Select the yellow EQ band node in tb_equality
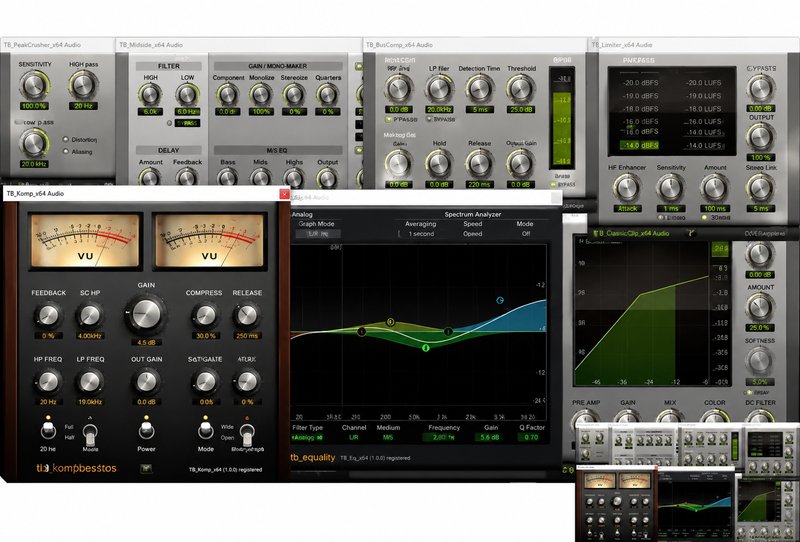 391,322
